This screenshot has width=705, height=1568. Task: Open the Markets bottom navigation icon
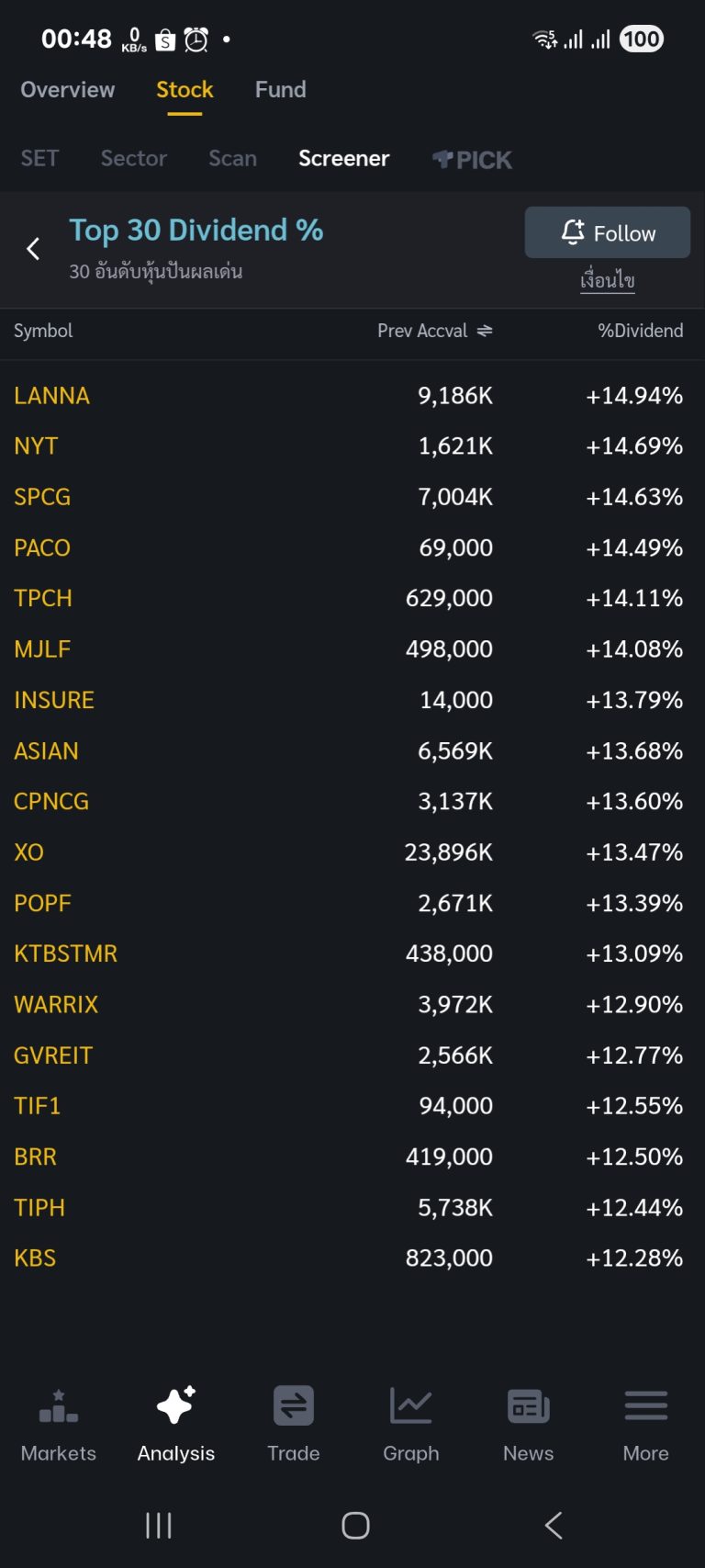pos(59,1406)
